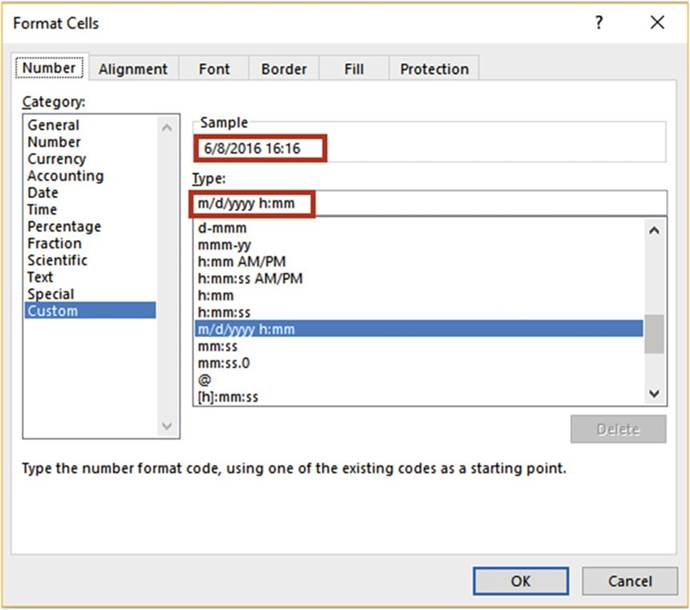Screen dimensions: 690x610
Task: Go to the Border tab
Action: coord(283,69)
